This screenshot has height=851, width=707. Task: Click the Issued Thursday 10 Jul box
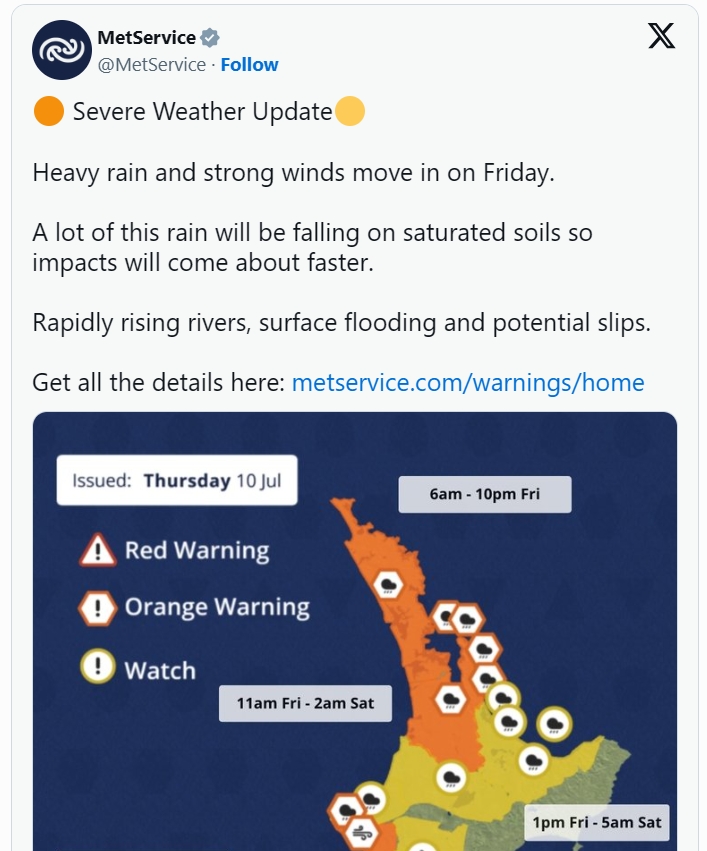click(177, 480)
